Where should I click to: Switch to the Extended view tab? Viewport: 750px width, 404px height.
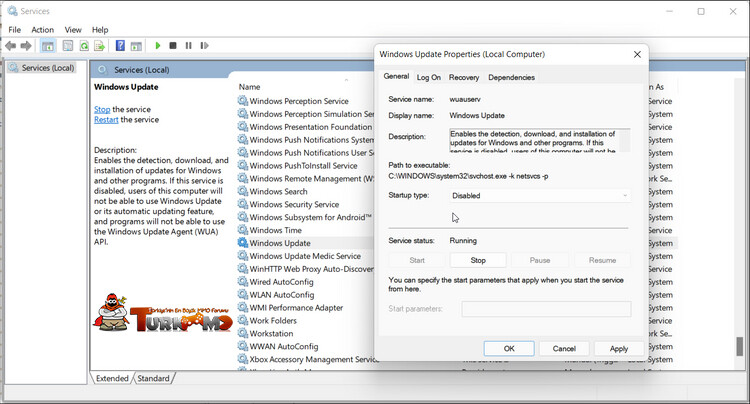[x=112, y=378]
